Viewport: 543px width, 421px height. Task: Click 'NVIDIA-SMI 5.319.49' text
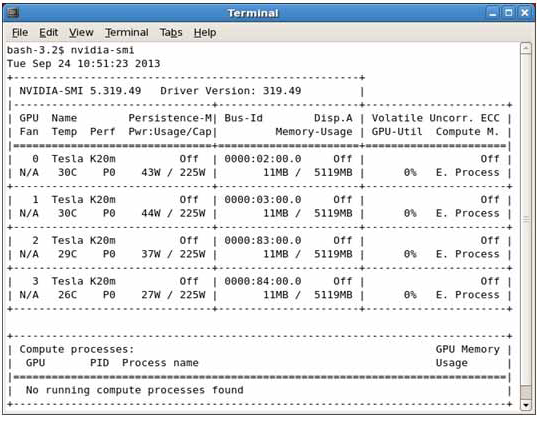click(80, 91)
